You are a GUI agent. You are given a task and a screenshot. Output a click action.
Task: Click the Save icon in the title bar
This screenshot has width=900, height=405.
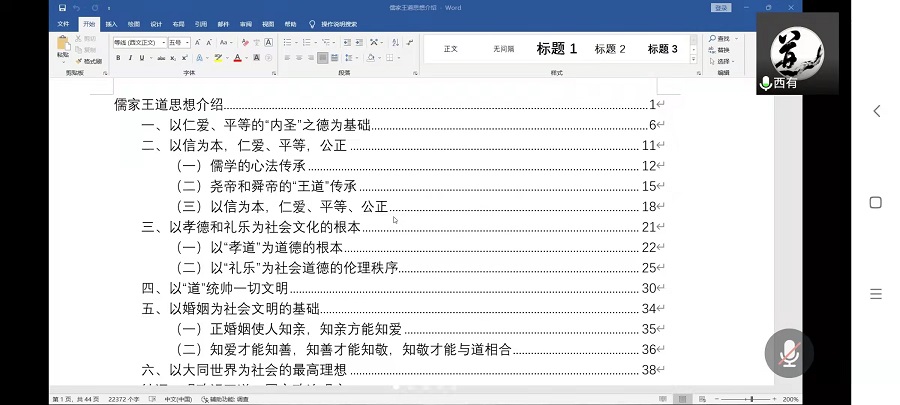63,7
